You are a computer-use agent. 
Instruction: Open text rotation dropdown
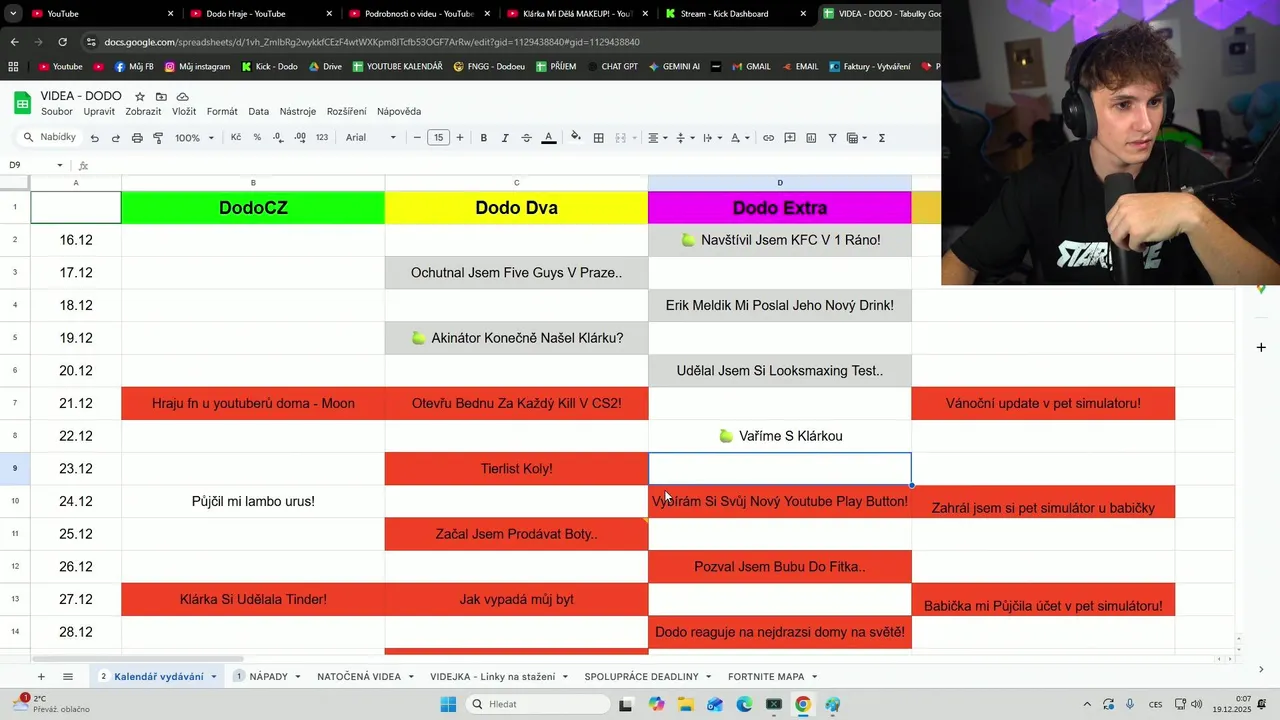pyautogui.click(x=738, y=138)
